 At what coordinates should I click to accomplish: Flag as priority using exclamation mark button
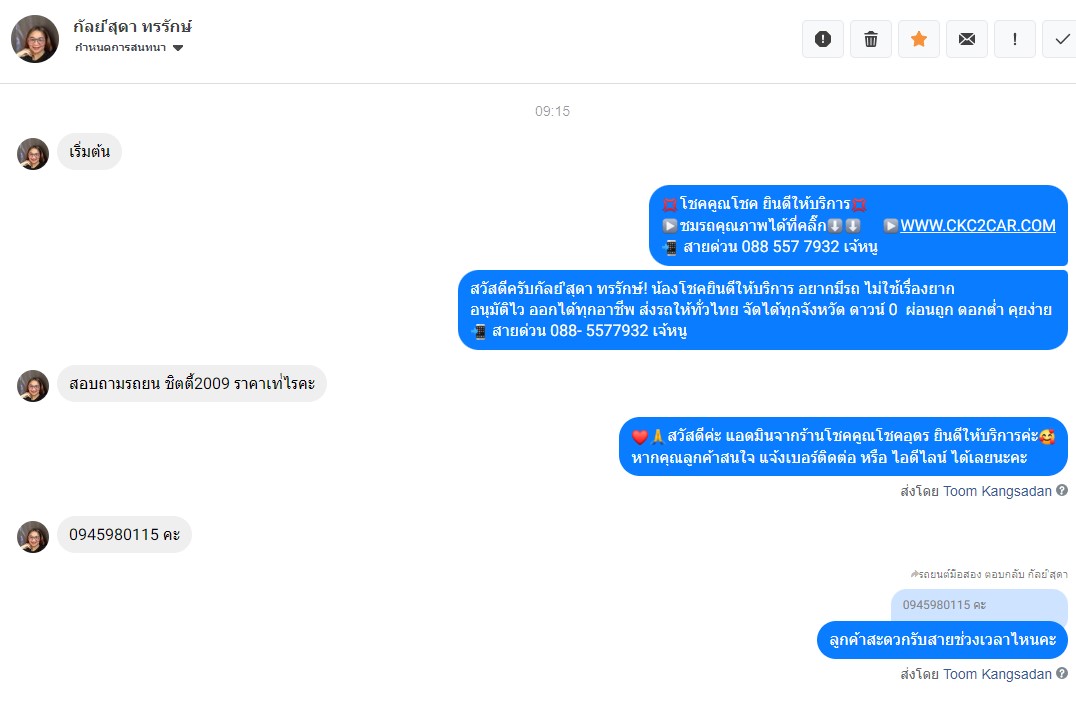(1014, 39)
